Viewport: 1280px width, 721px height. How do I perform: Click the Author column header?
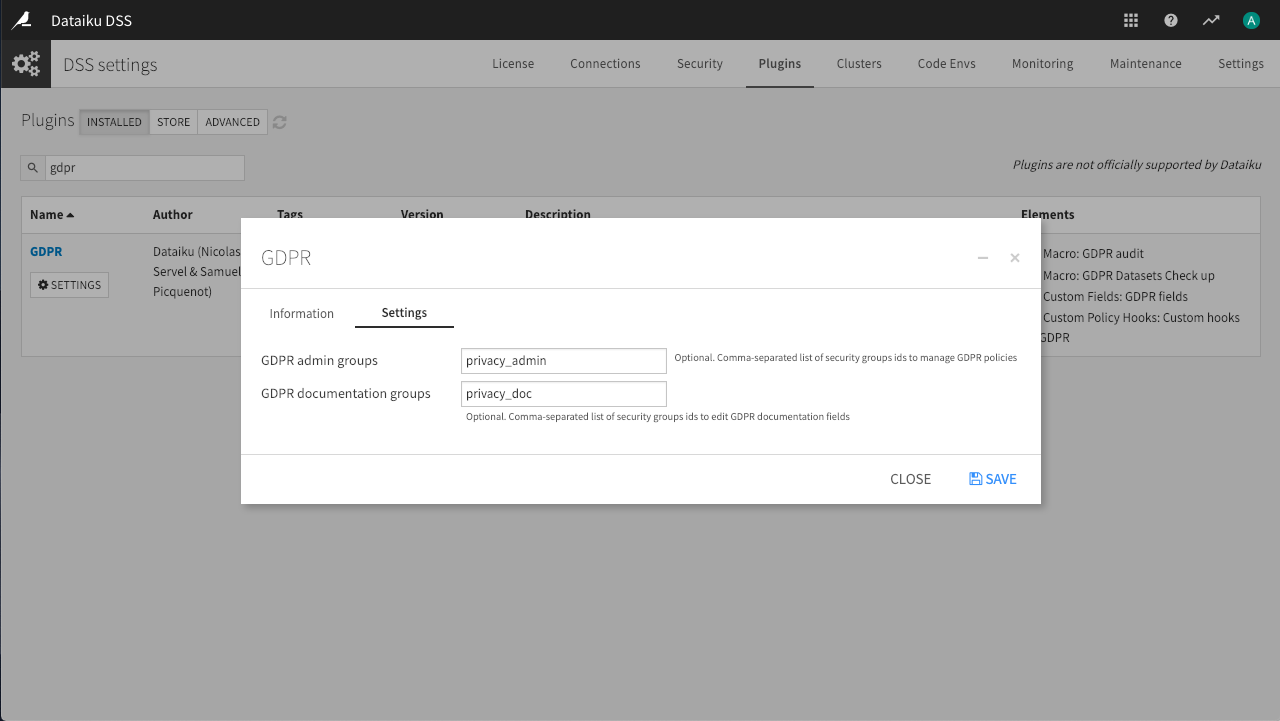click(173, 215)
